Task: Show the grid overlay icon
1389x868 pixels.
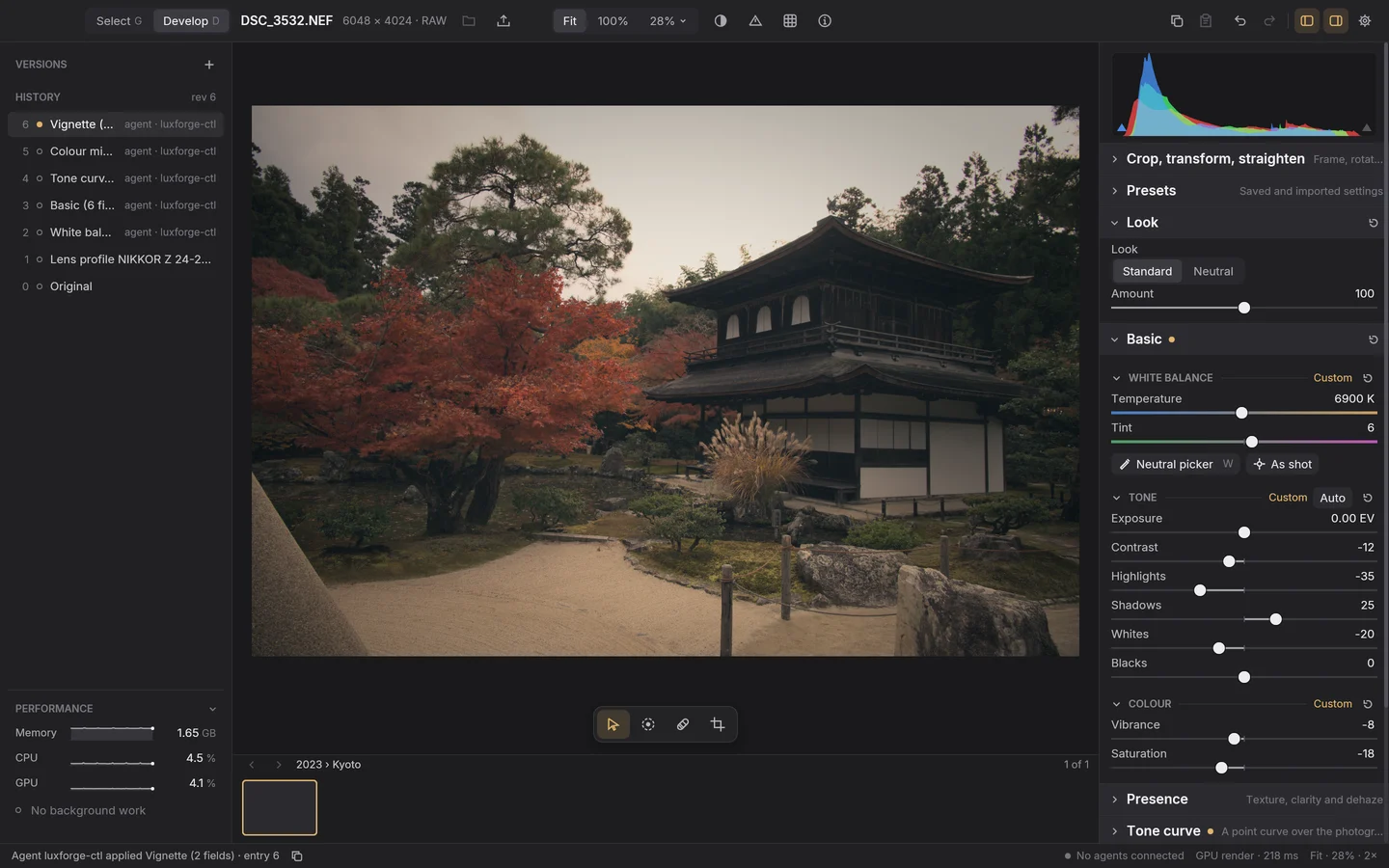Action: 790,21
